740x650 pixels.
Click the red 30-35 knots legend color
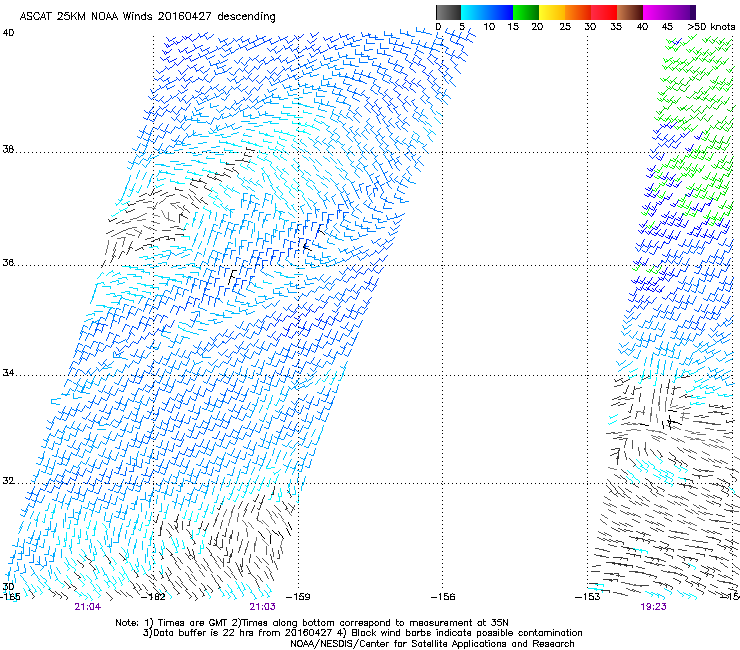click(604, 12)
